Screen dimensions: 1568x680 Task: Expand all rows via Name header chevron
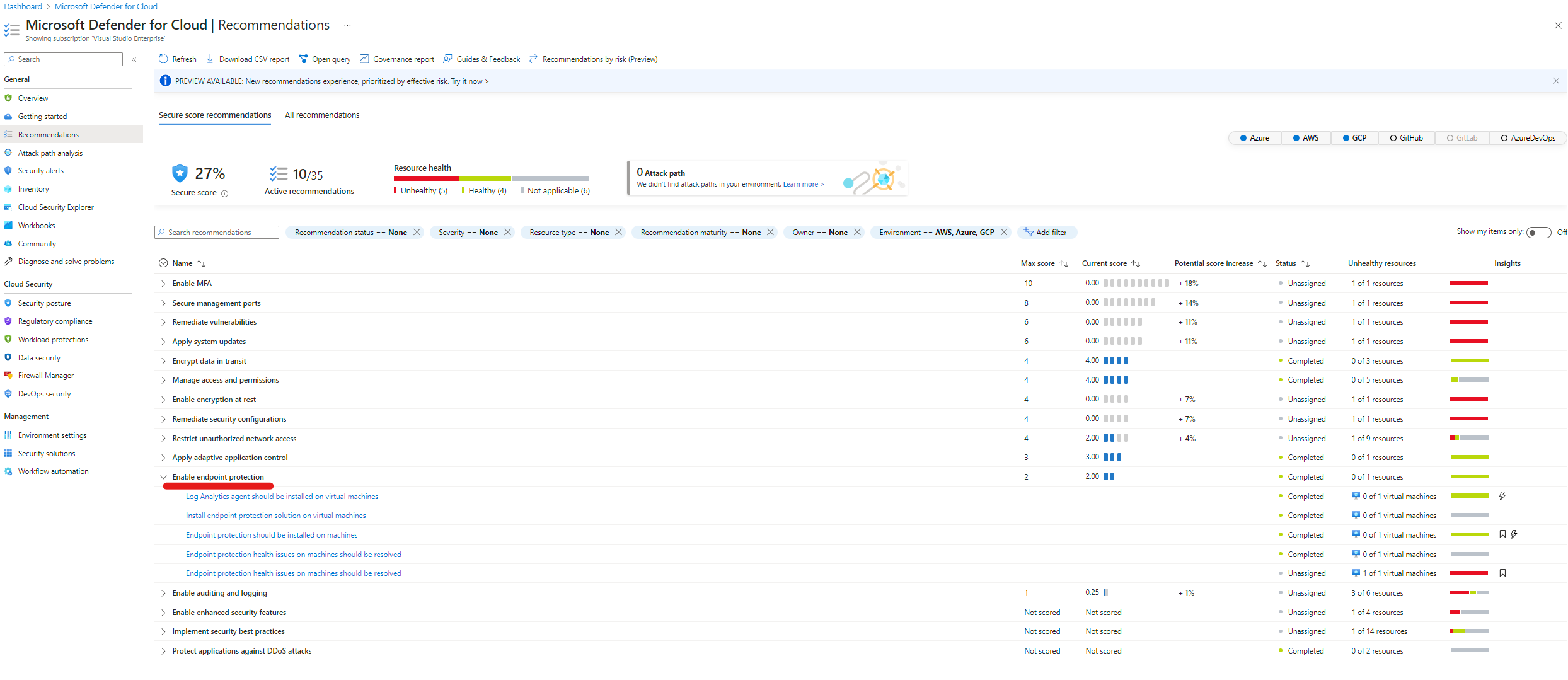(x=163, y=263)
